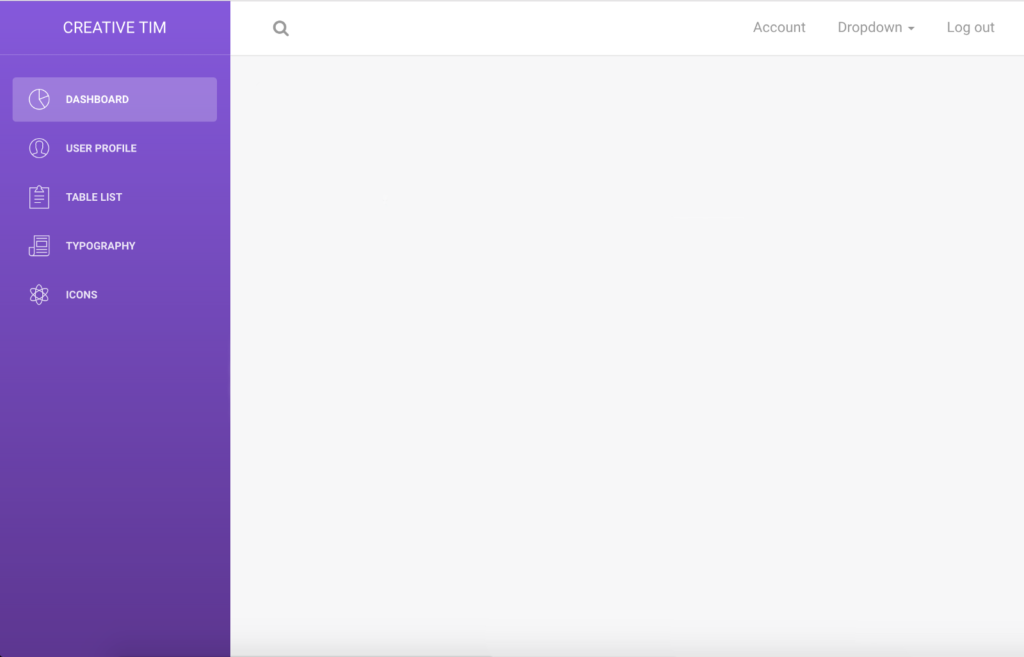The image size is (1024, 657).
Task: Open the Typography text label
Action: [x=100, y=246]
